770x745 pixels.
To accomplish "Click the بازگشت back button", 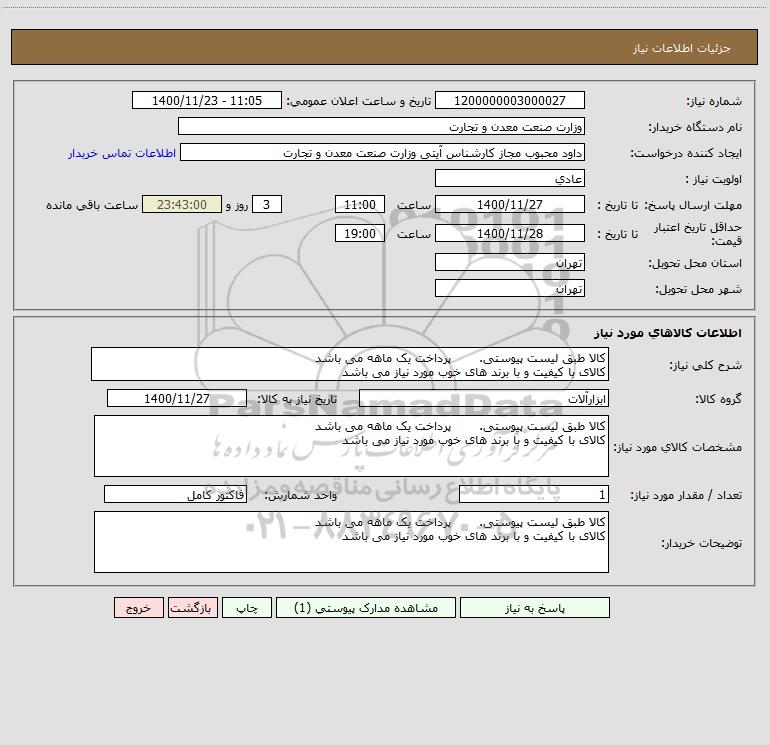I will point(192,607).
